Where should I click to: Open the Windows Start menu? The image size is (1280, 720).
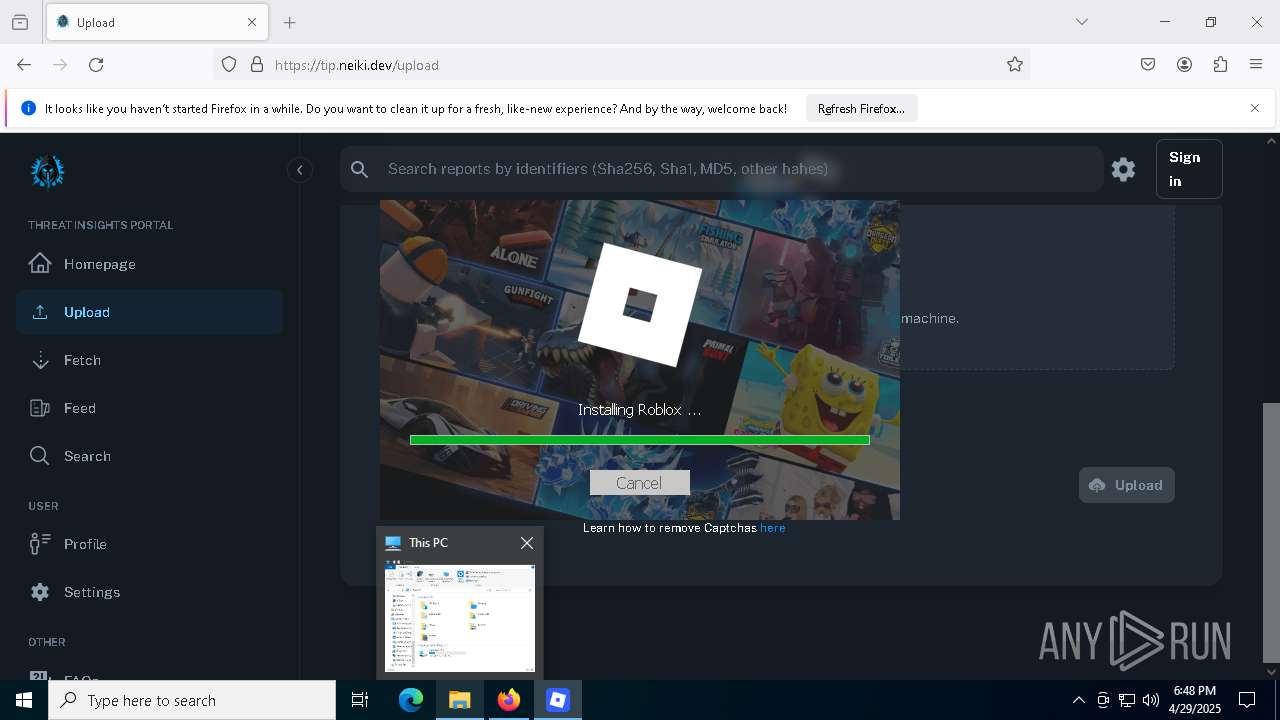click(24, 700)
